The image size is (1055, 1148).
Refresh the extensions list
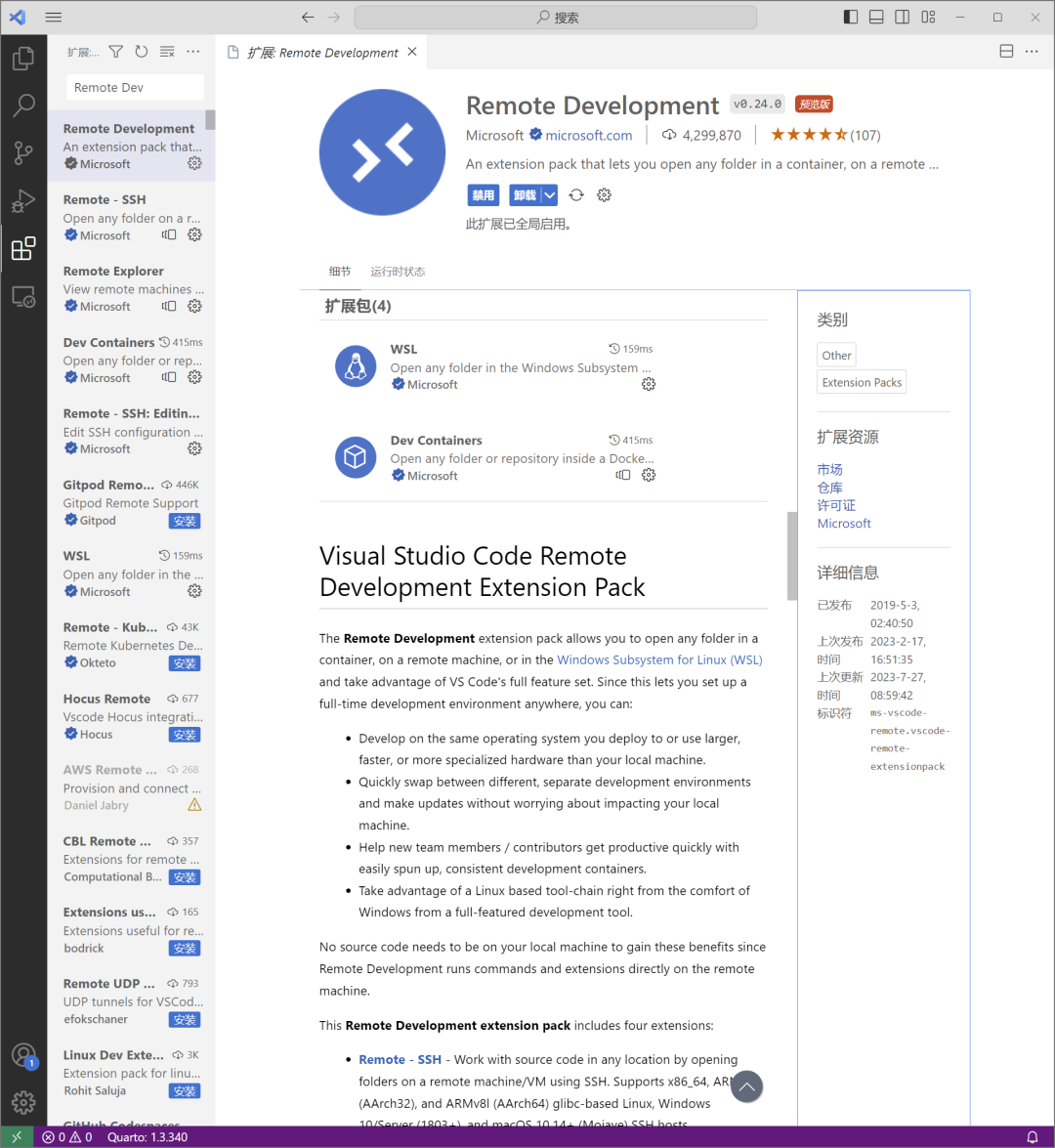point(142,51)
